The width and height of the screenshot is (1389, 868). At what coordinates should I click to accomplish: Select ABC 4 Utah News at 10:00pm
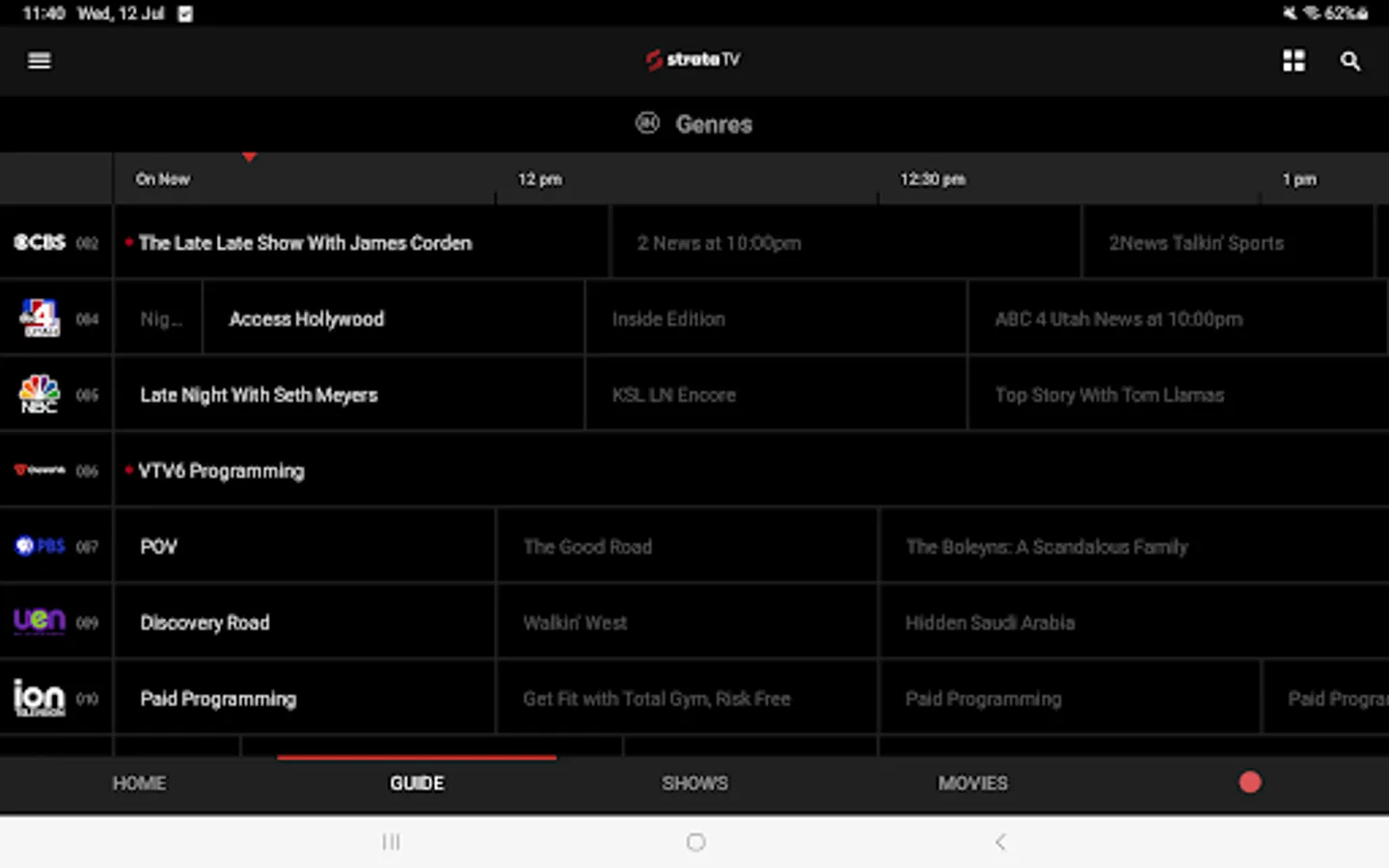(1179, 318)
